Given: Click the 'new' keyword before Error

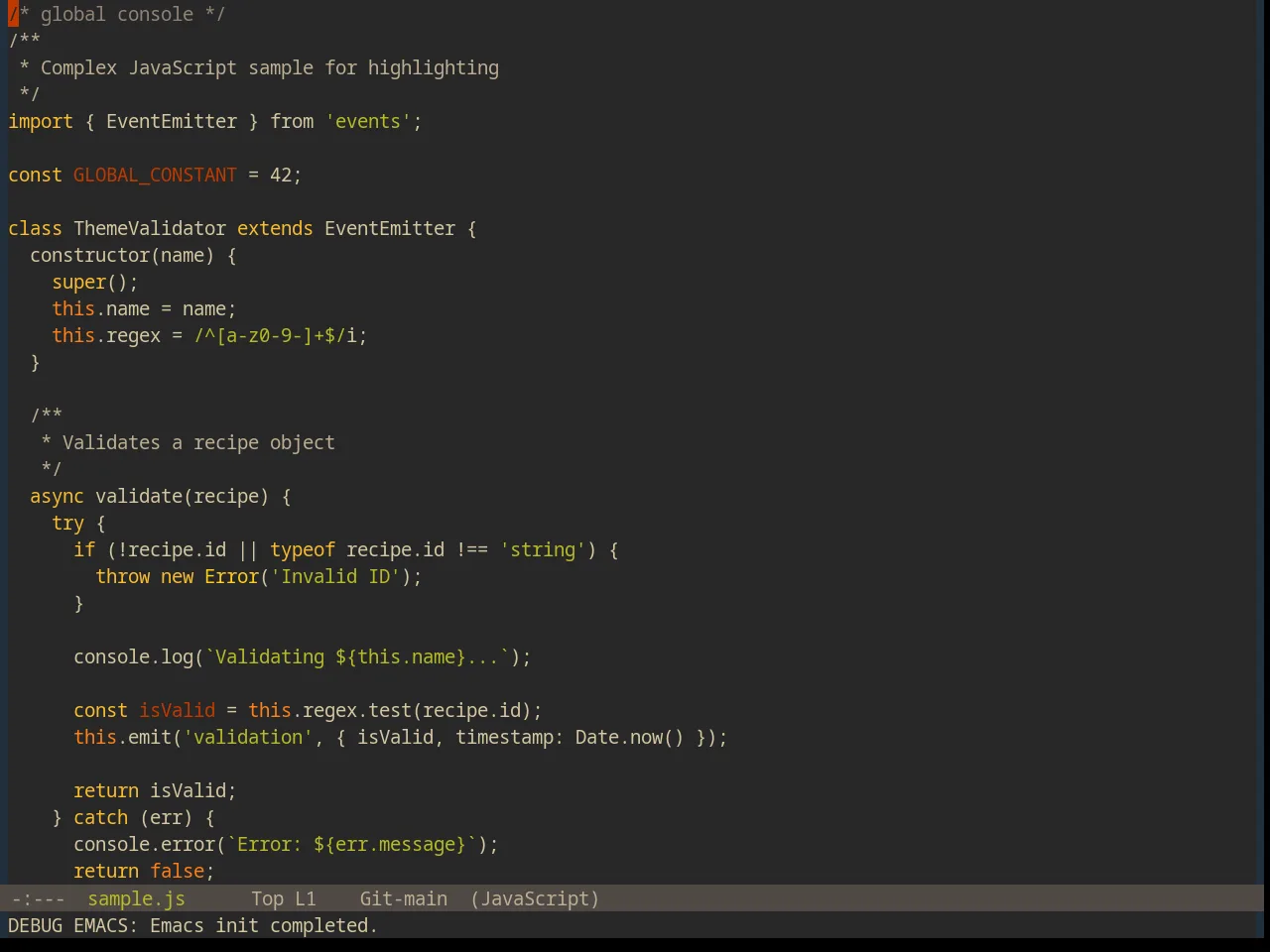Looking at the screenshot, I should [x=177, y=576].
